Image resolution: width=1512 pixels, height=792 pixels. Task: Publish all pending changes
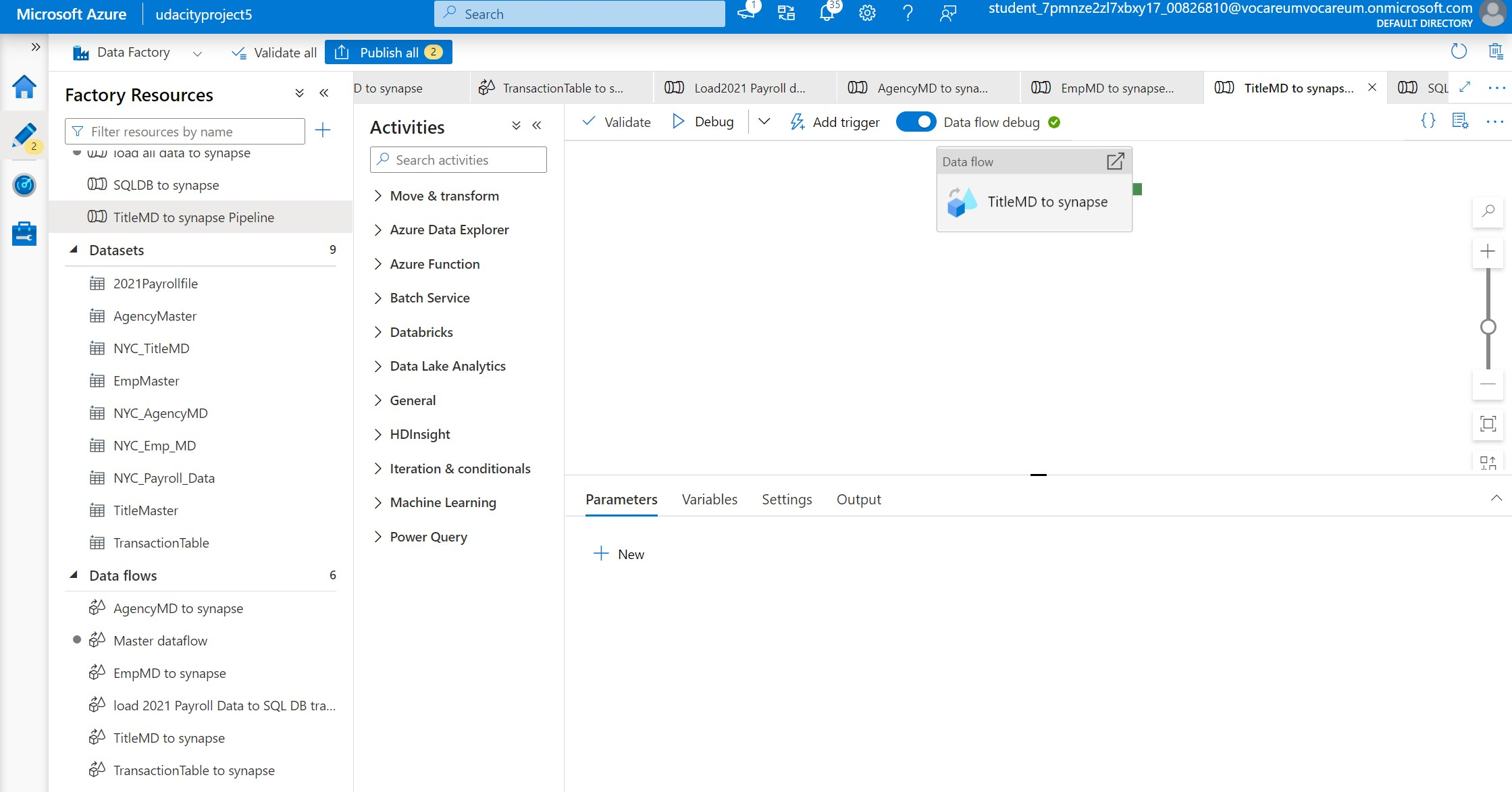pyautogui.click(x=388, y=52)
